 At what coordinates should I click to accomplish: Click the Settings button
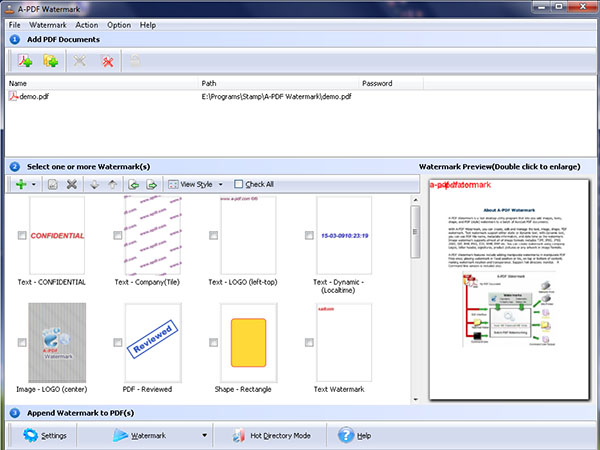click(44, 435)
